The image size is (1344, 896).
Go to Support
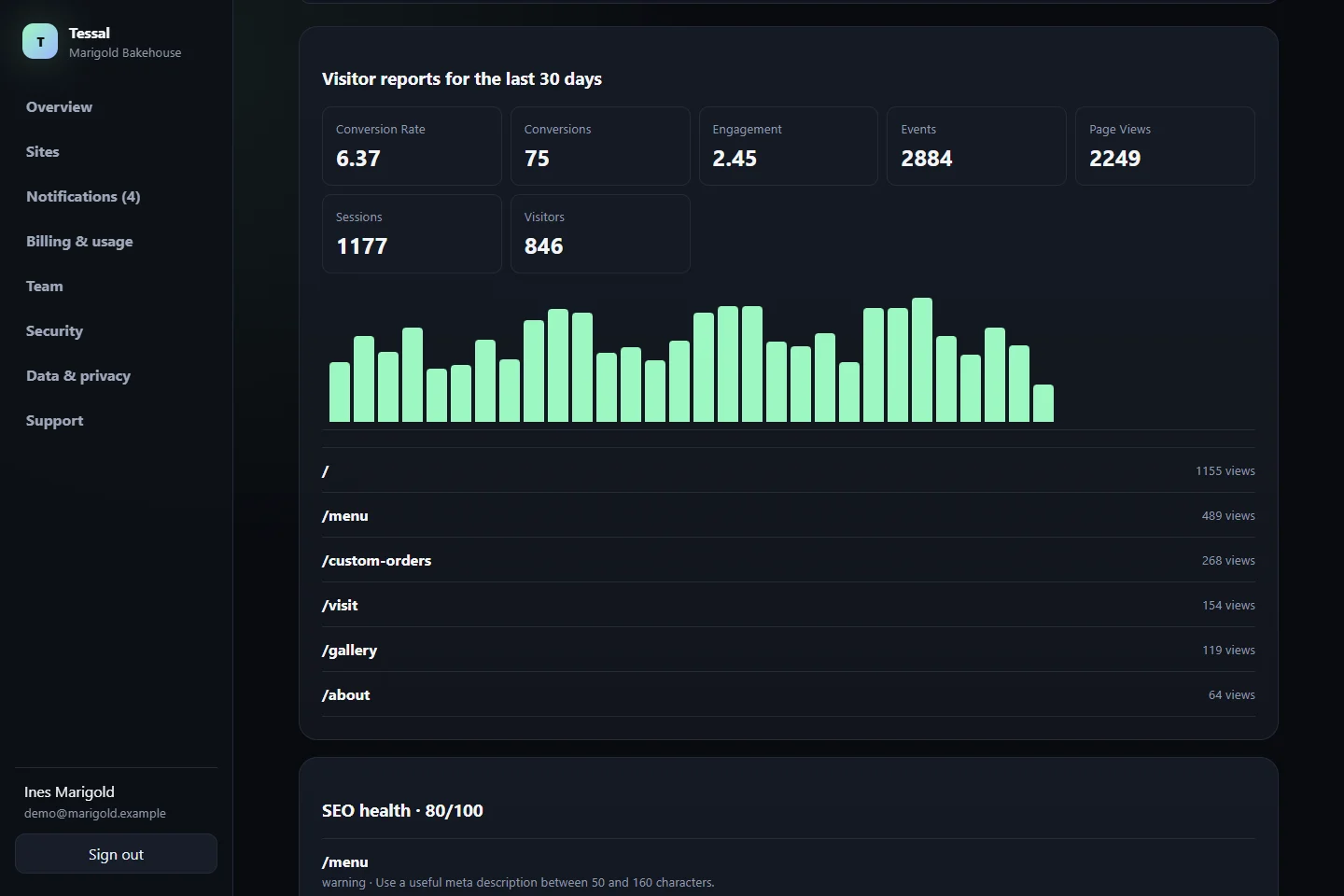(x=54, y=421)
